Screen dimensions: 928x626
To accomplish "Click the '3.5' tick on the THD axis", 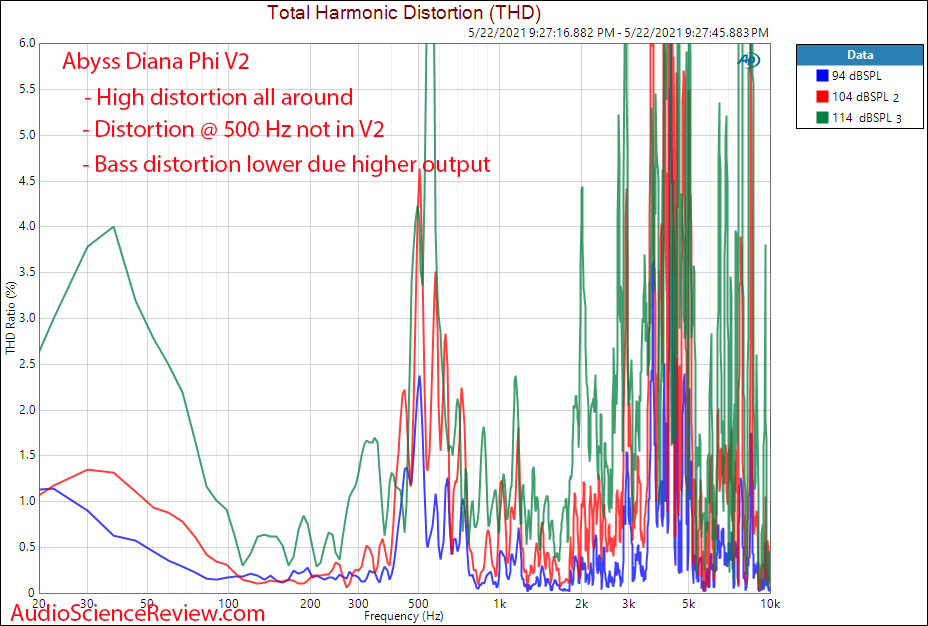I will [x=28, y=272].
